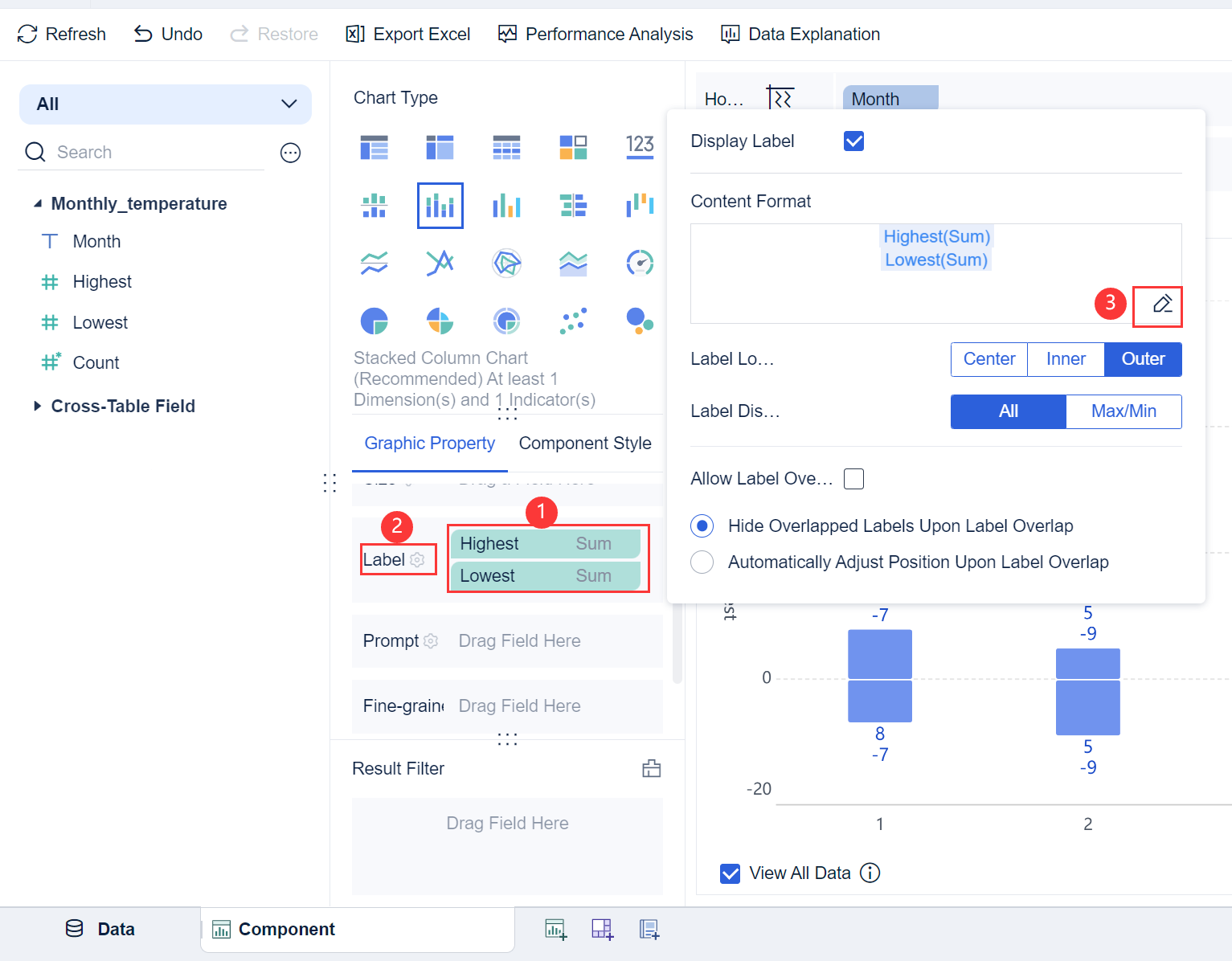Switch to the Data tab
This screenshot has width=1232, height=961.
point(100,930)
